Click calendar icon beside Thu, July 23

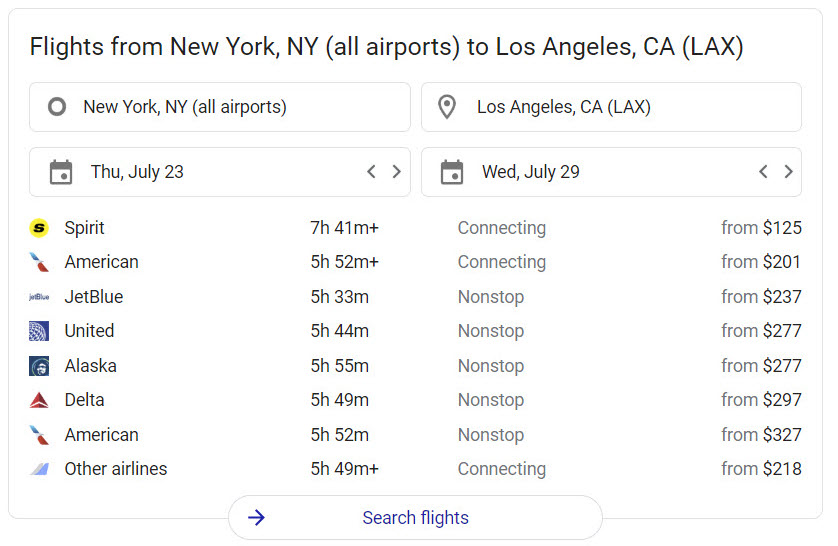pos(61,172)
